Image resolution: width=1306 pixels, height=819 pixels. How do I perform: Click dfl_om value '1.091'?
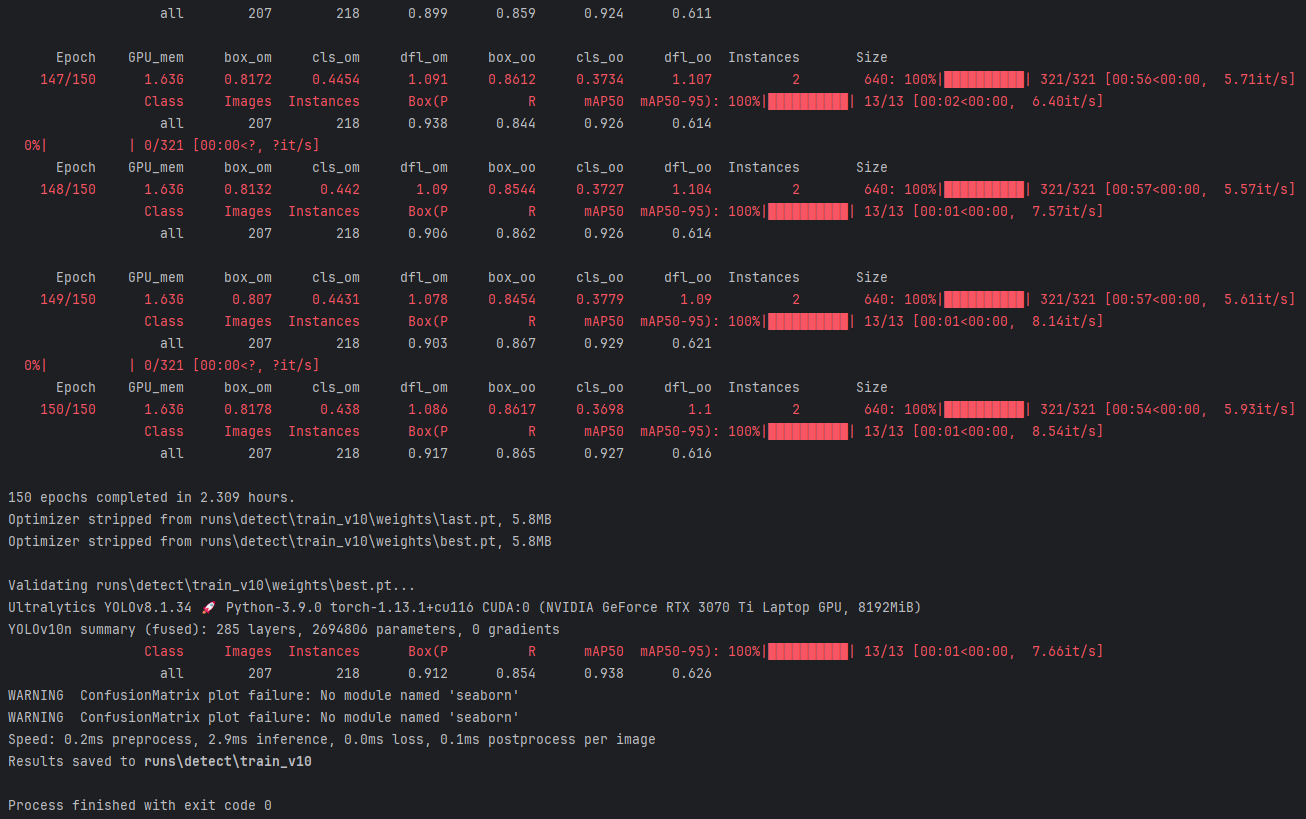coord(428,79)
